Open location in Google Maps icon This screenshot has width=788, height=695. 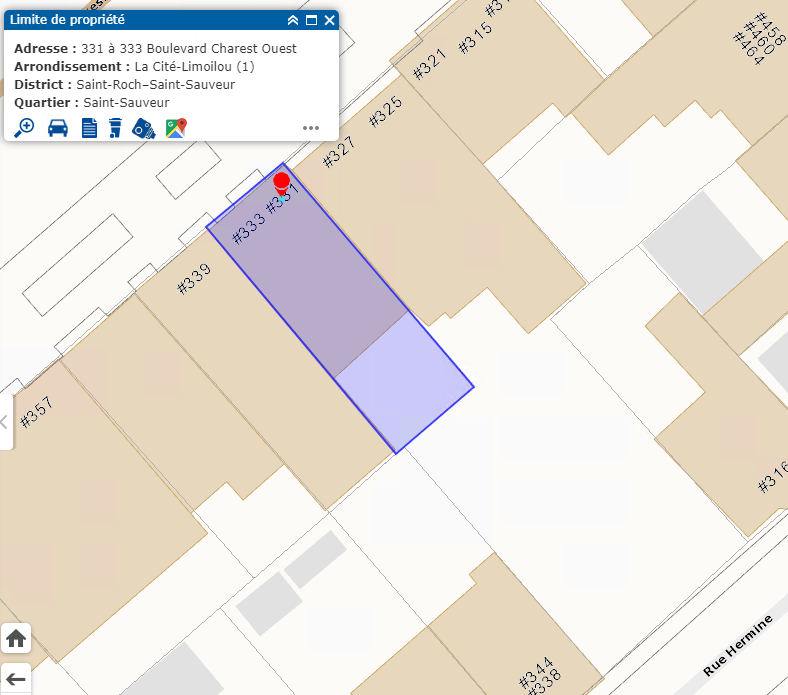[x=176, y=128]
